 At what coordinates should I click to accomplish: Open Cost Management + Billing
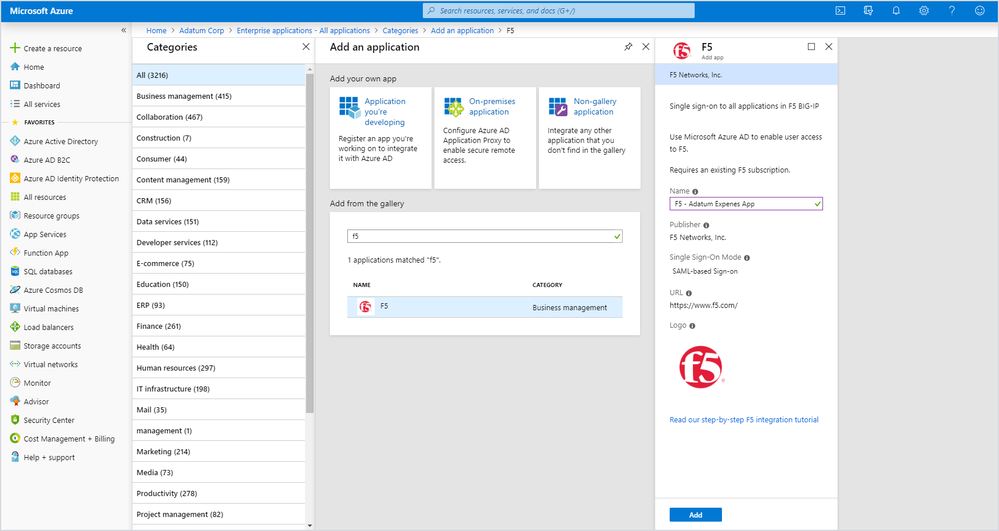point(62,439)
